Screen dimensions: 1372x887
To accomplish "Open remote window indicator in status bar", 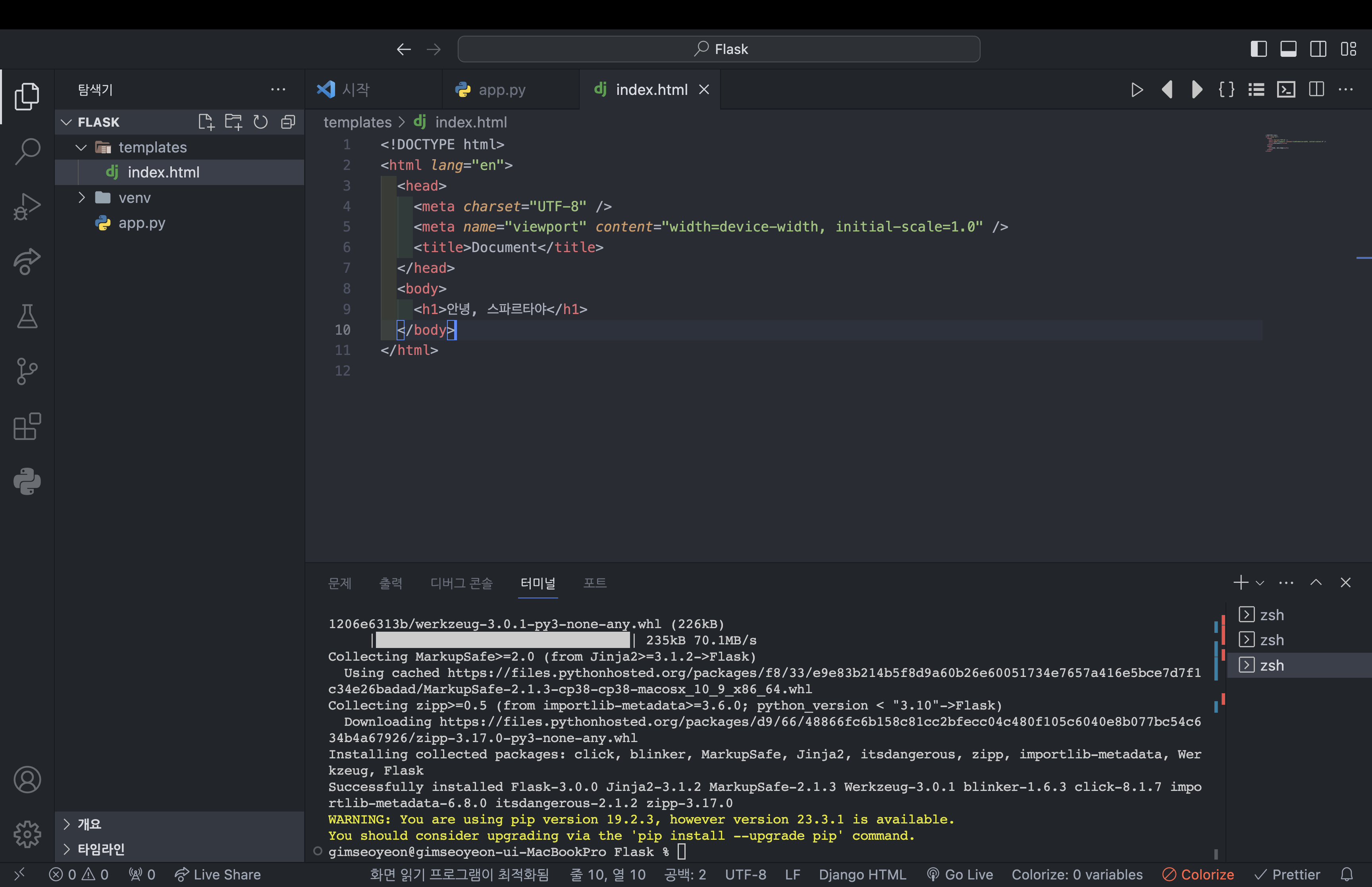I will pos(19,874).
